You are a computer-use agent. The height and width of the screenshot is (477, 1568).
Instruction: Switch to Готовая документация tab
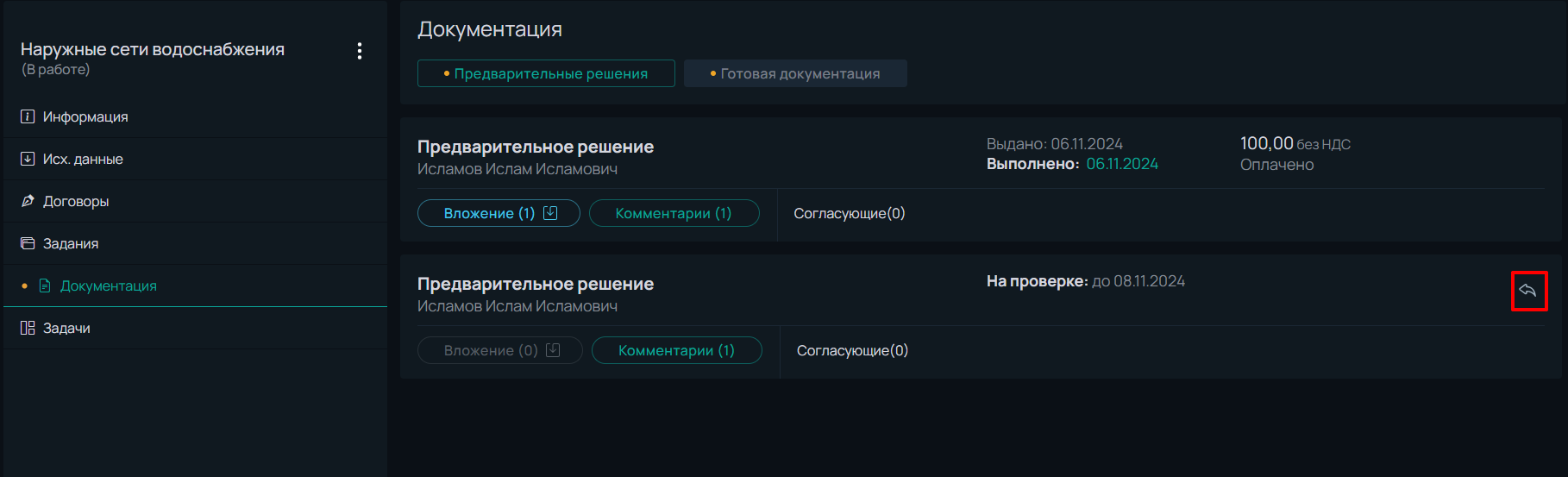[x=795, y=73]
